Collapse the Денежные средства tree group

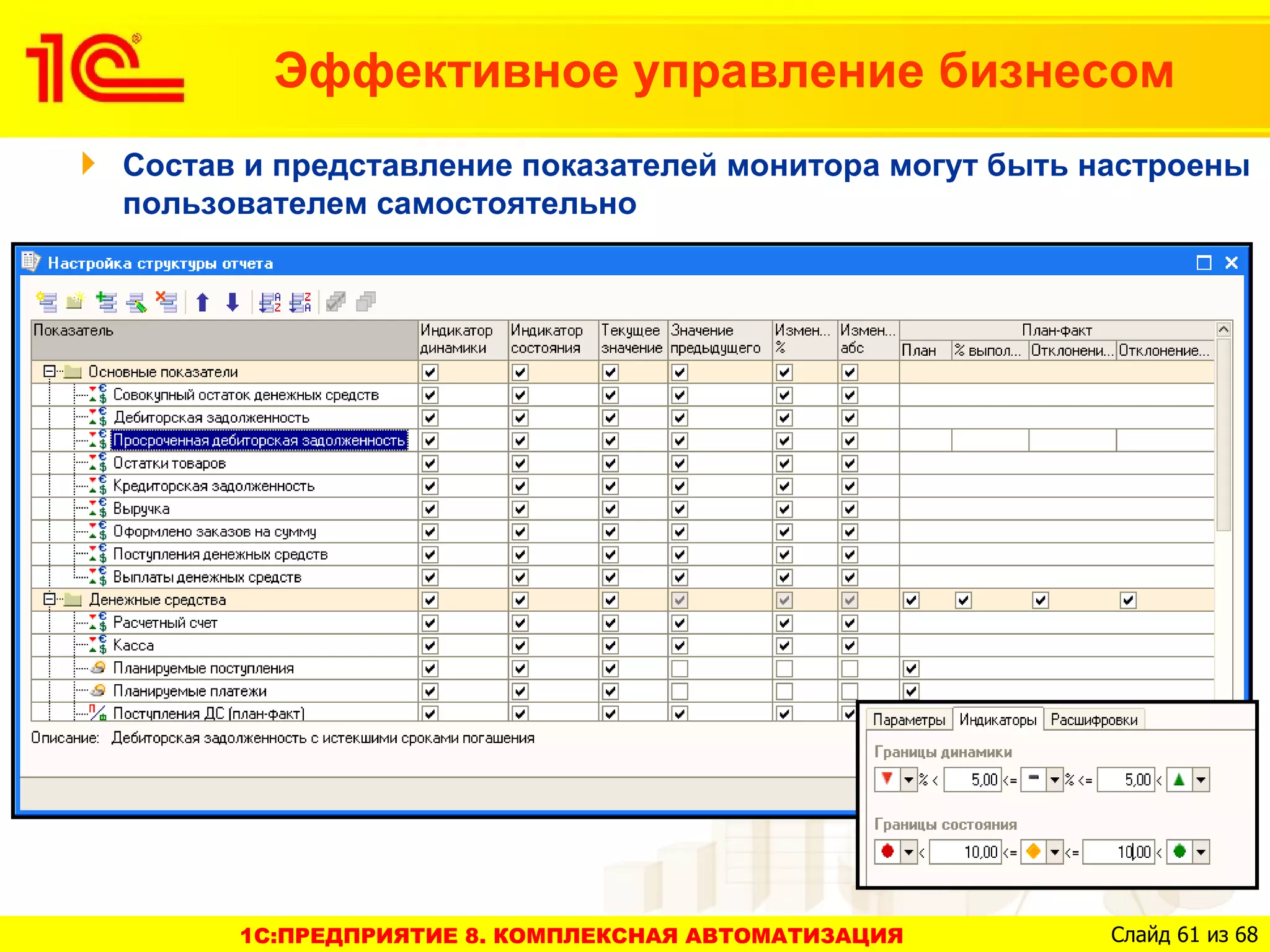[49, 599]
